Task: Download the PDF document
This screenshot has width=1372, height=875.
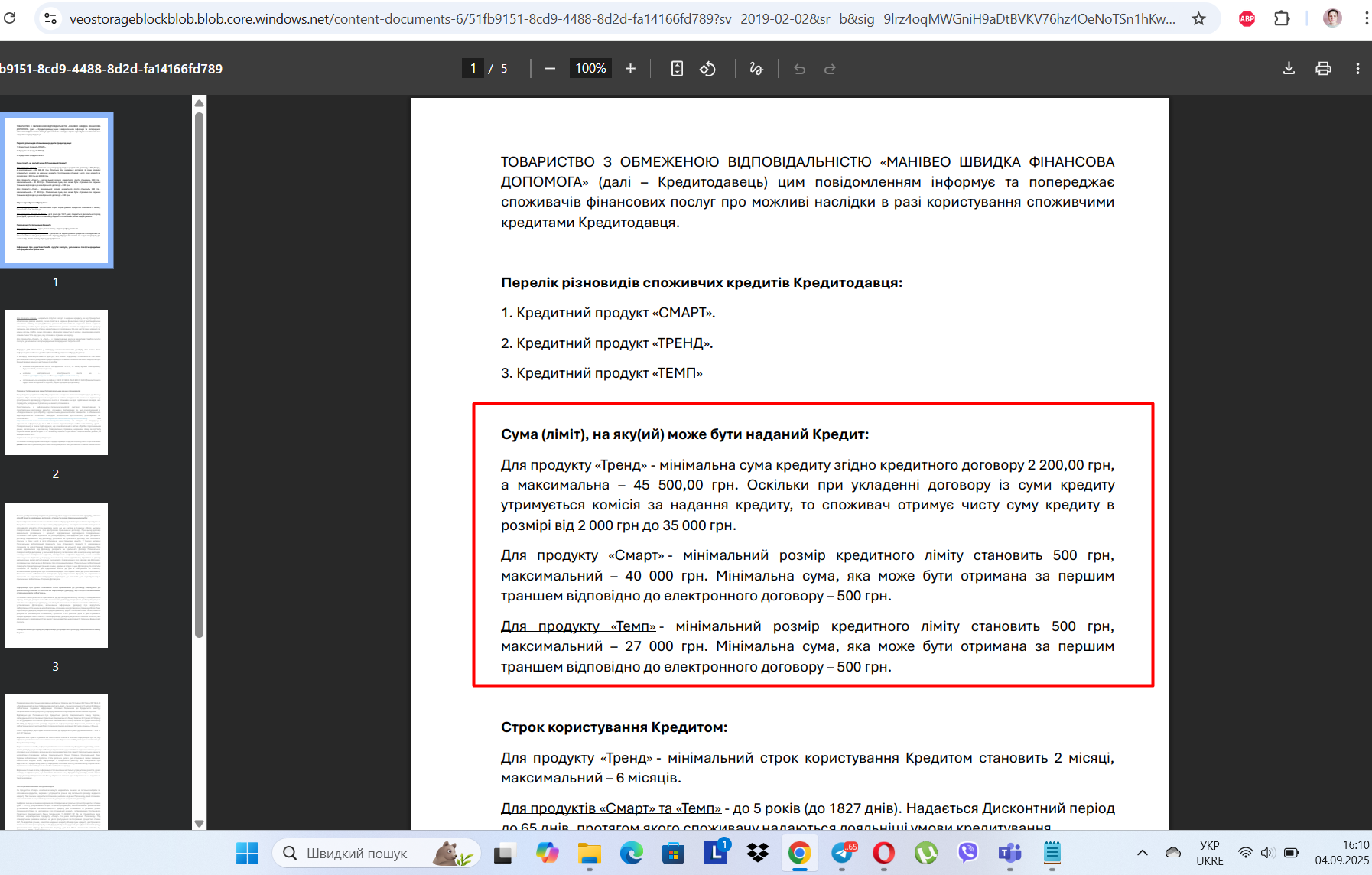Action: click(x=1289, y=69)
